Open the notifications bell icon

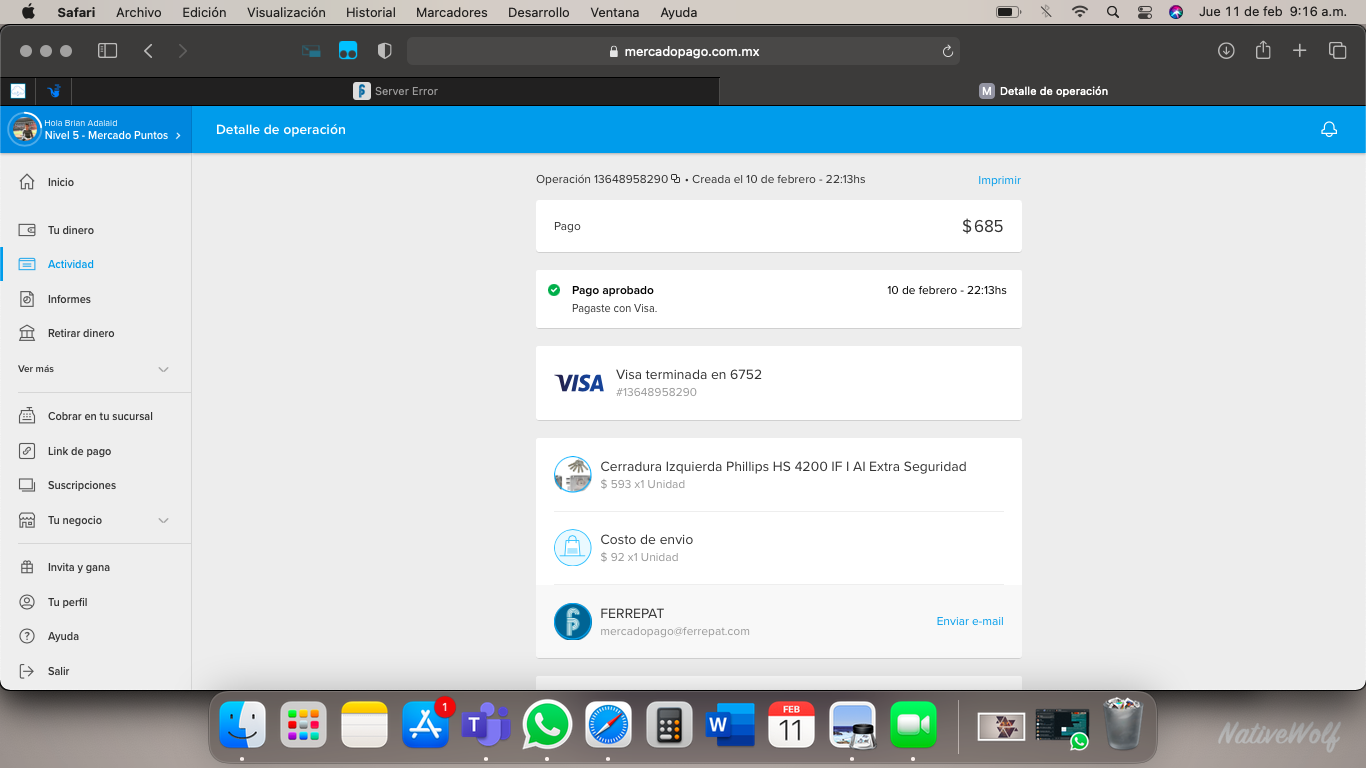1329,129
